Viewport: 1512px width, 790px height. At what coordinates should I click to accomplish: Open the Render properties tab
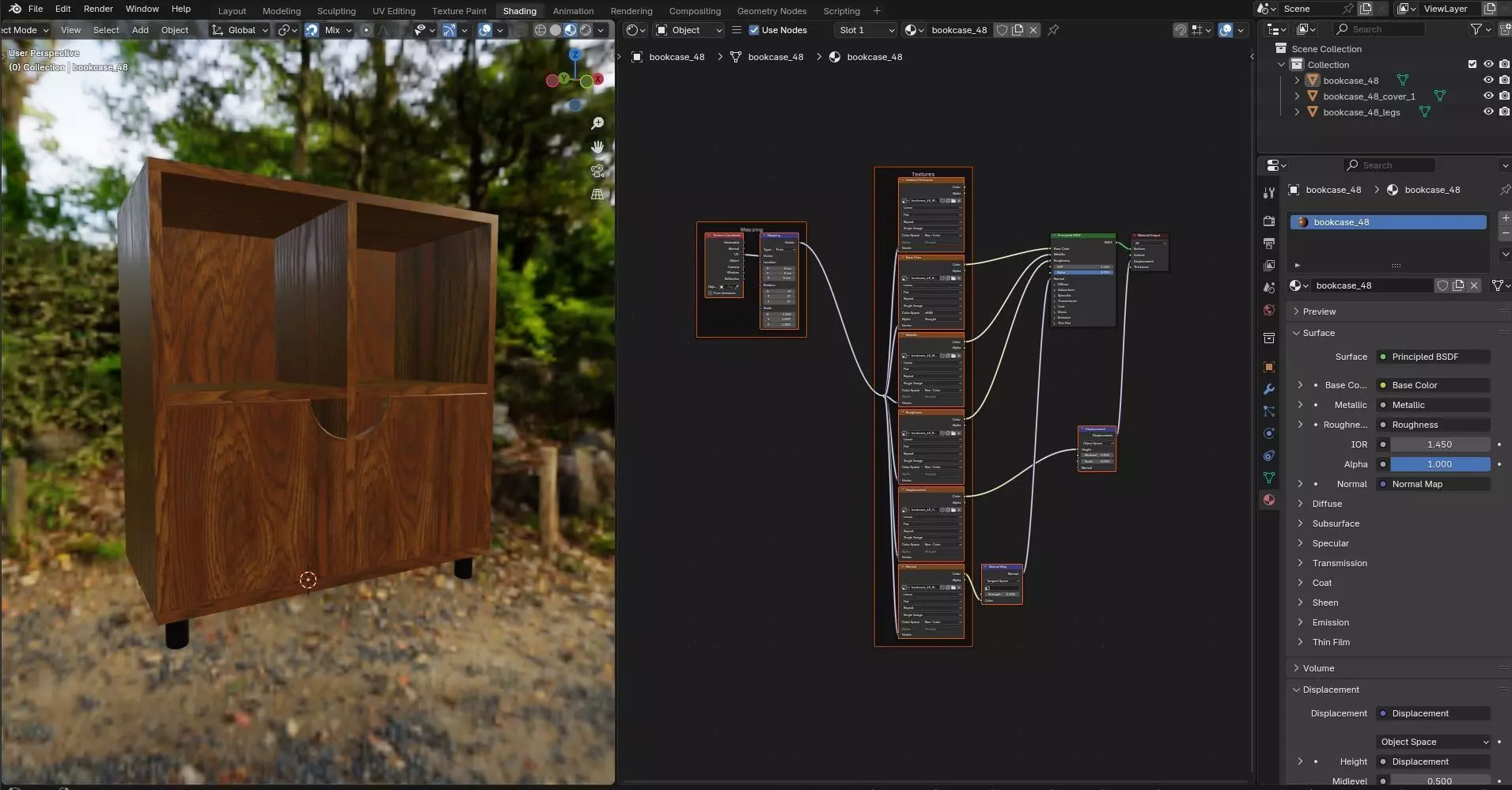[x=1269, y=221]
